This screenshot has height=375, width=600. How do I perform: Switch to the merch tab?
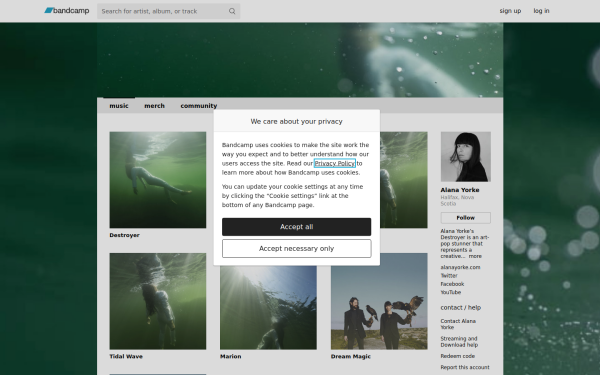click(154, 106)
